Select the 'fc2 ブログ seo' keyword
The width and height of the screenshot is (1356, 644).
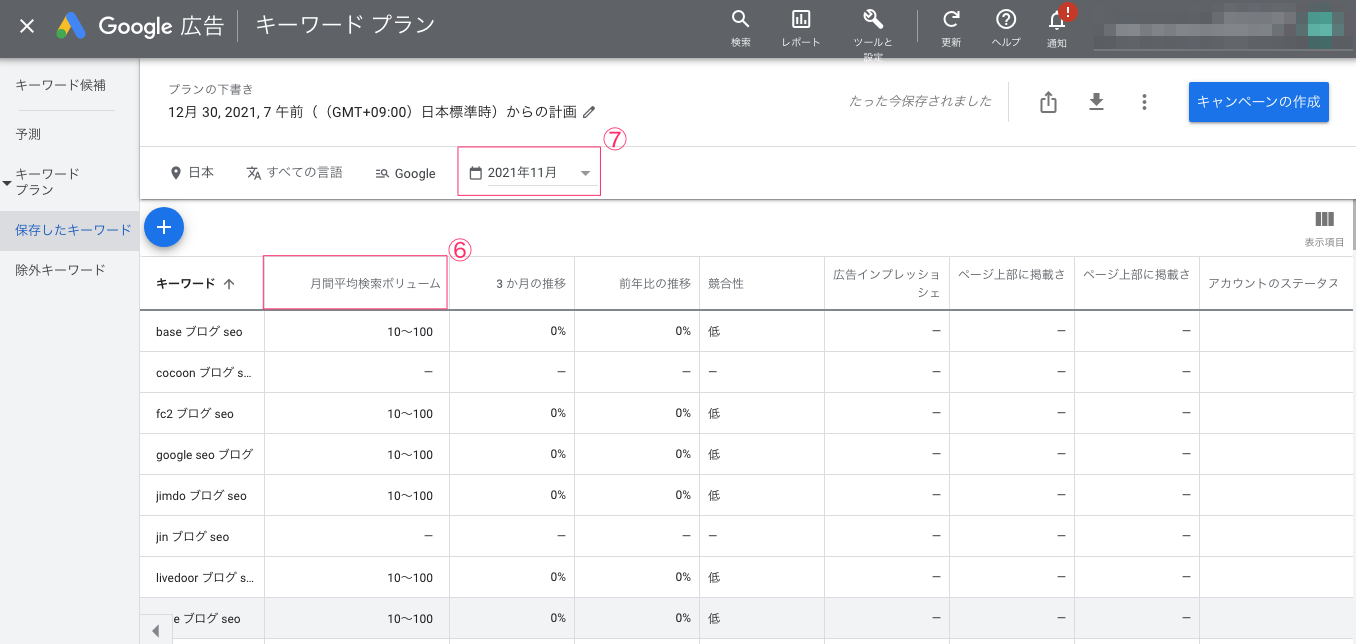point(195,413)
